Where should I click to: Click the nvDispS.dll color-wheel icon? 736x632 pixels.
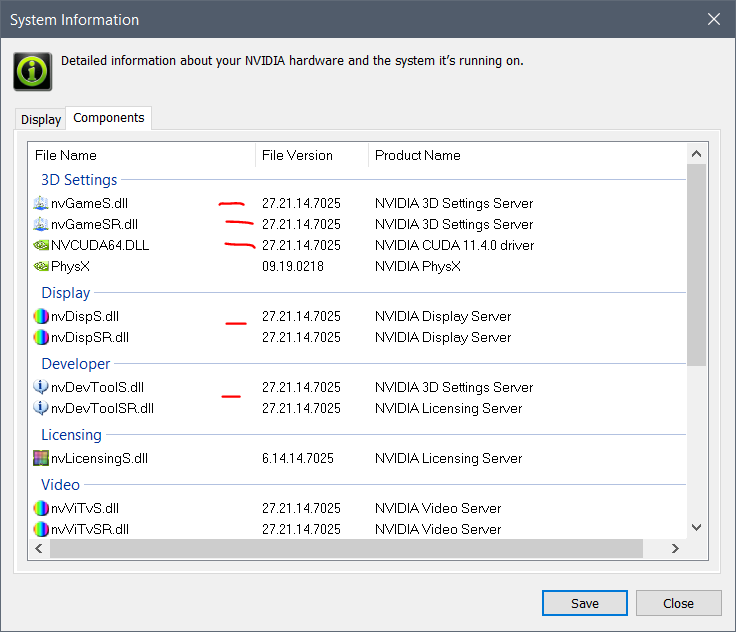click(41, 316)
